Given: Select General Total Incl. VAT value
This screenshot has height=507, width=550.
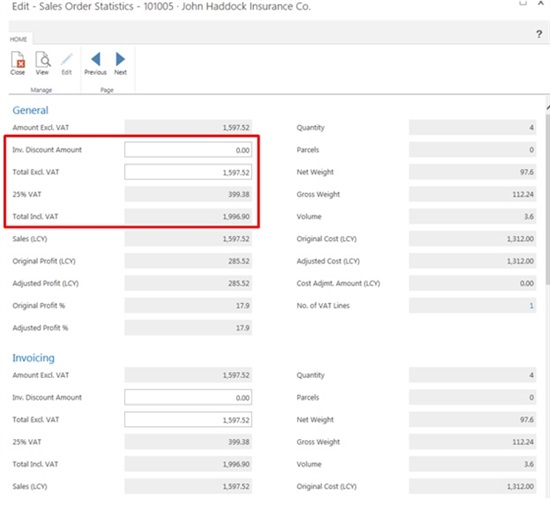Looking at the screenshot, I should [188, 216].
